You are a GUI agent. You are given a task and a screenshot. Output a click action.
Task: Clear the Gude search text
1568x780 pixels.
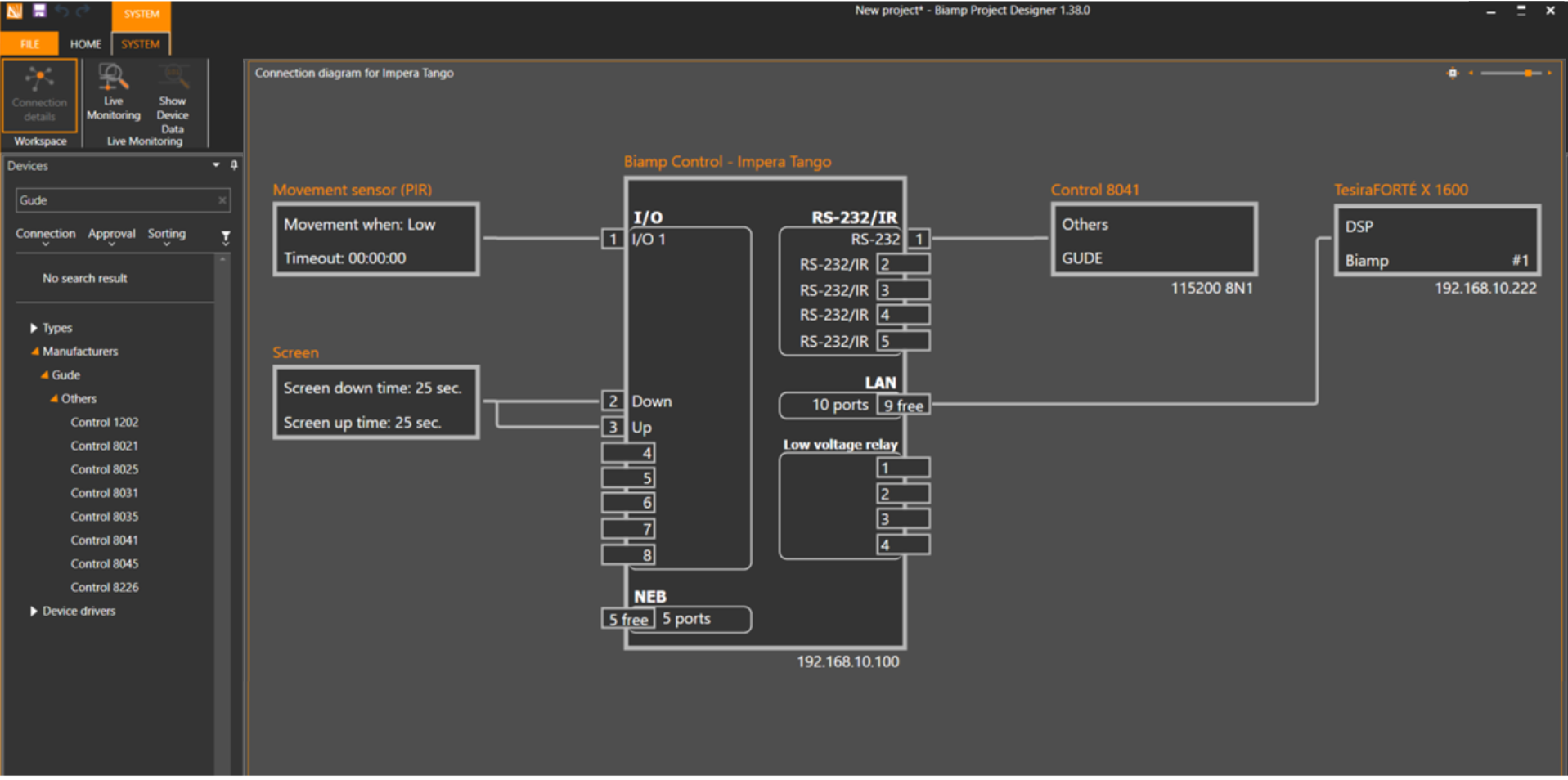pos(222,200)
